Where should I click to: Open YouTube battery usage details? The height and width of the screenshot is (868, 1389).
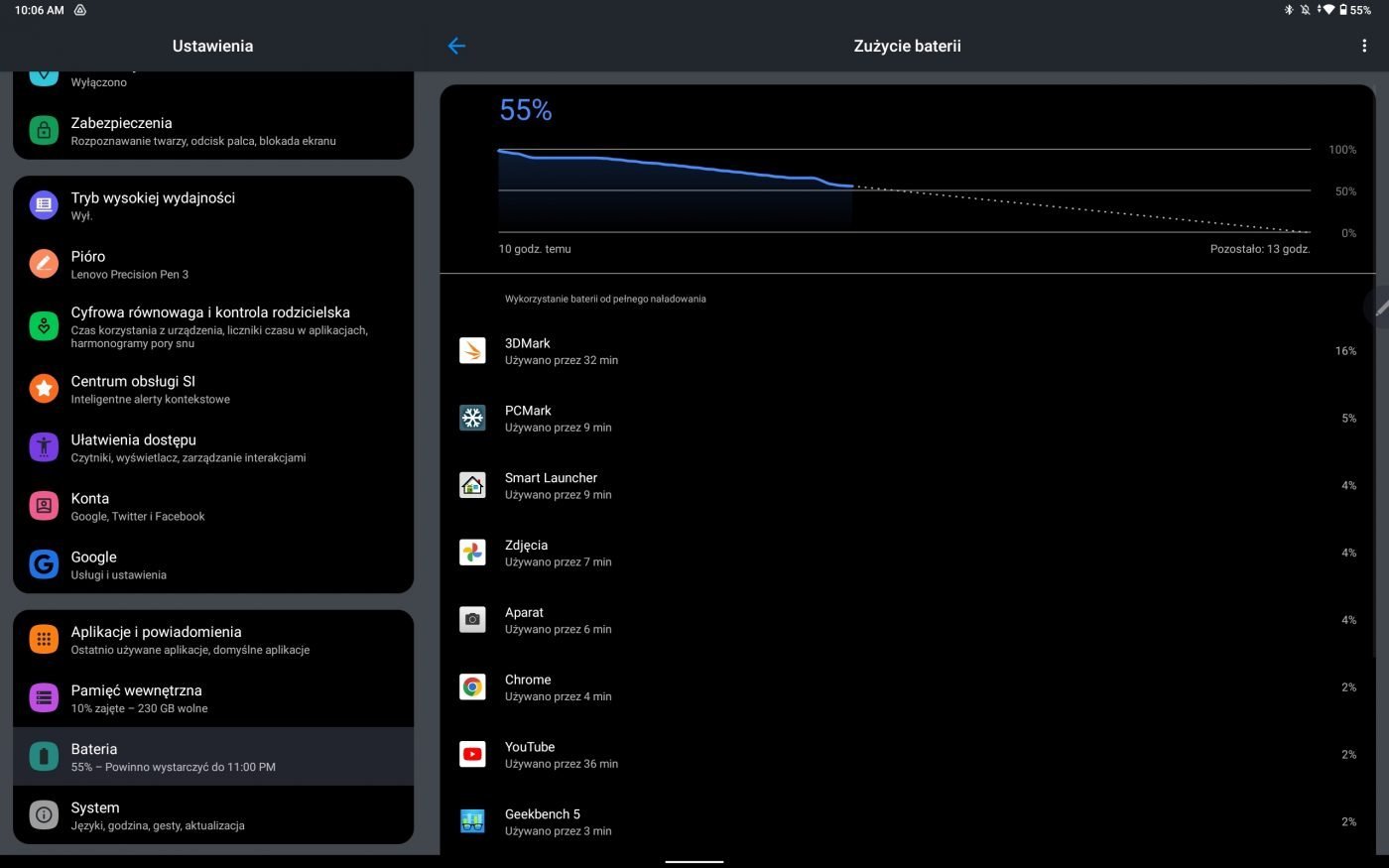(x=908, y=754)
